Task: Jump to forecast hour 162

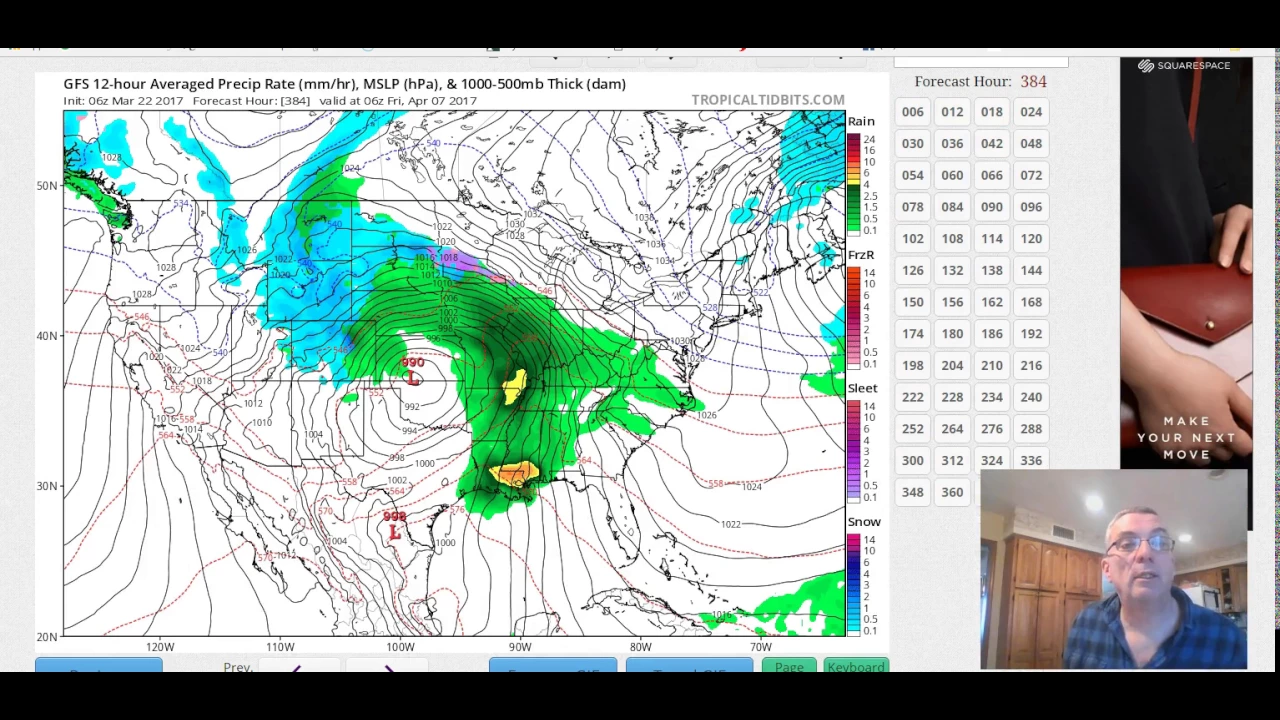Action: point(991,302)
